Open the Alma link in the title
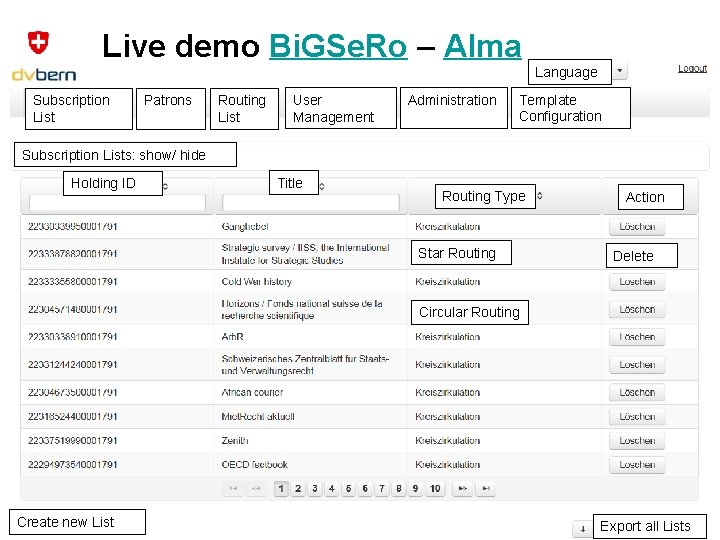The width and height of the screenshot is (720, 540). coord(482,46)
